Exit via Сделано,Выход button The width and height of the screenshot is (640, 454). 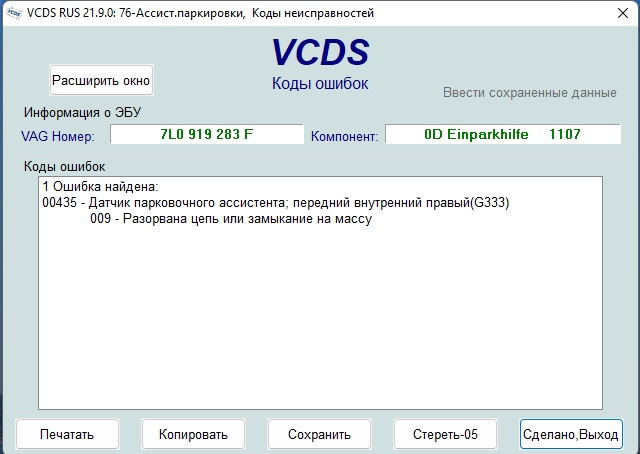pos(571,434)
